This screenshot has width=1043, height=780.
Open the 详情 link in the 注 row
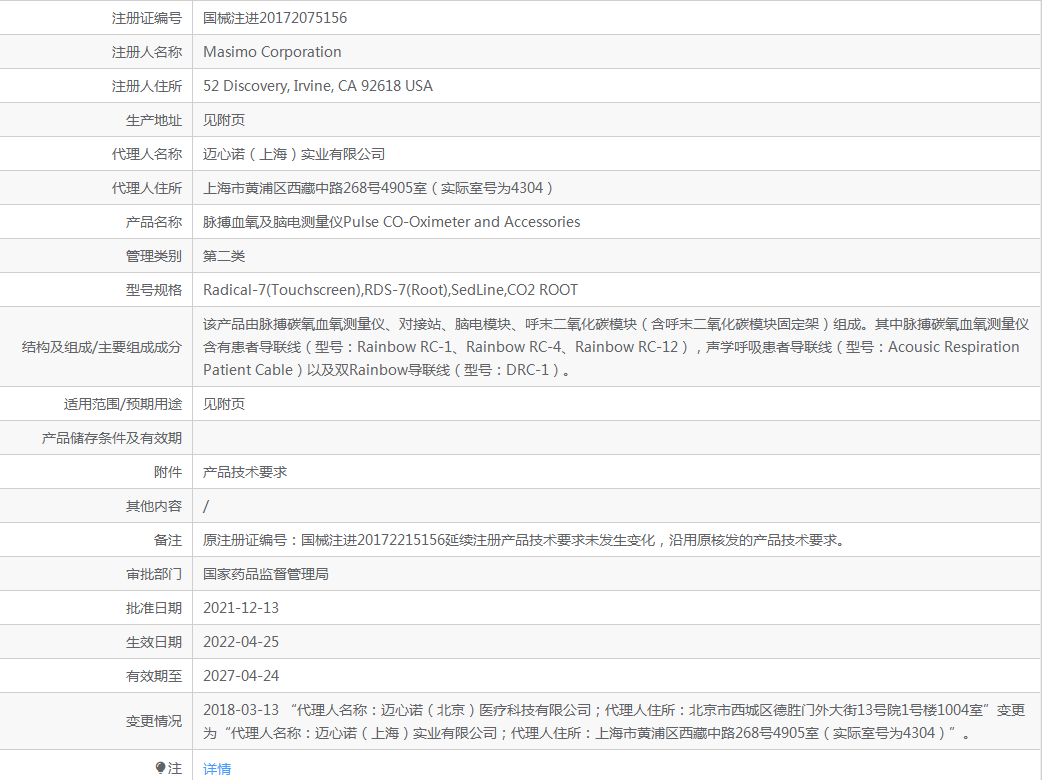(x=217, y=769)
